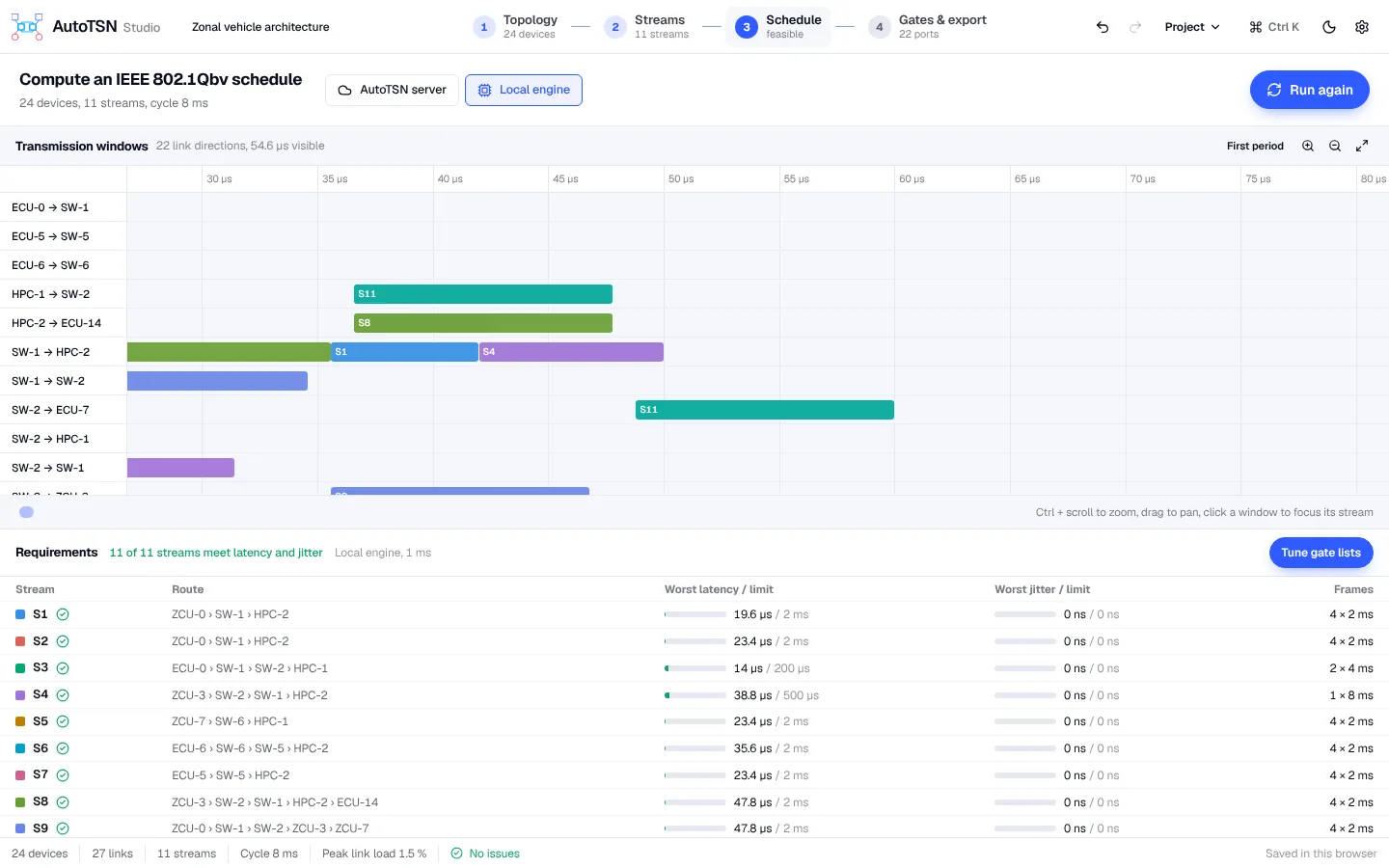The width and height of the screenshot is (1389, 868).
Task: Go to Gates & export step
Action: coord(928,27)
